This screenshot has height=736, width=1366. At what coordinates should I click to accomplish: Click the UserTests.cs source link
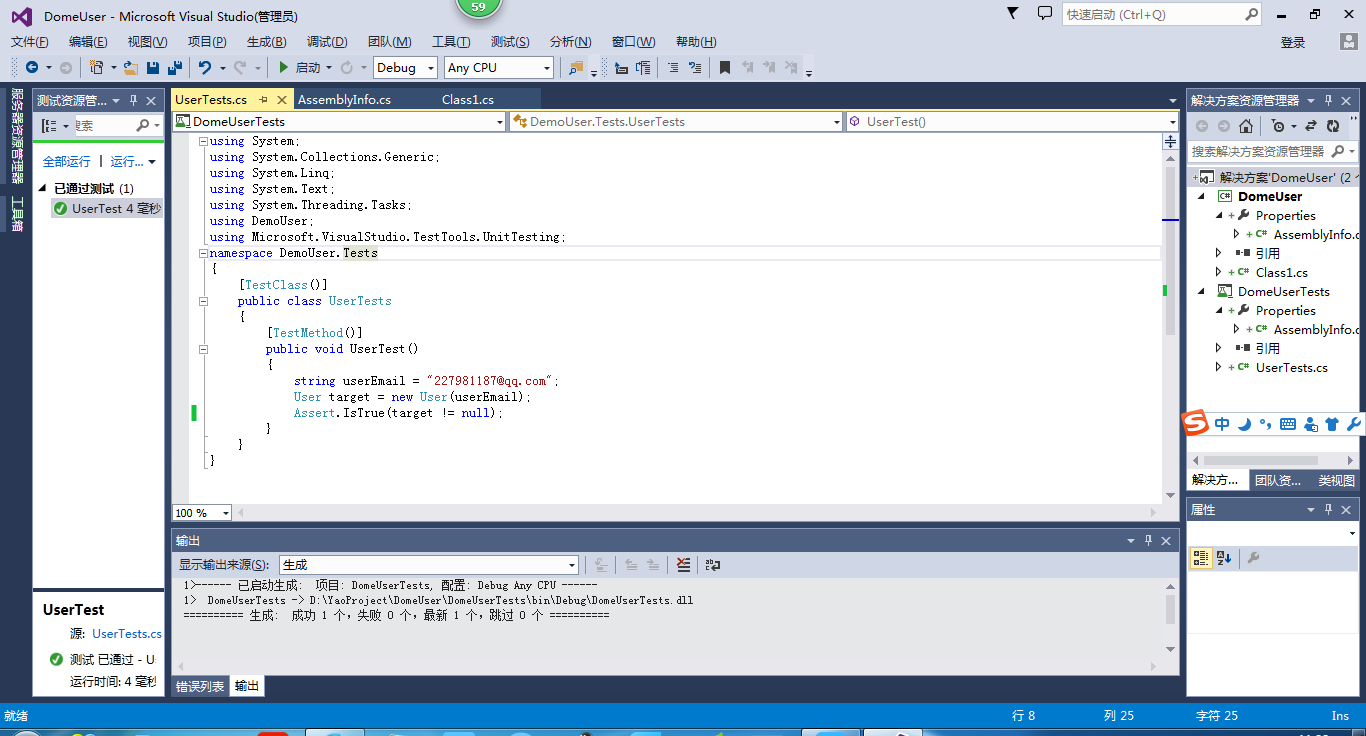127,634
